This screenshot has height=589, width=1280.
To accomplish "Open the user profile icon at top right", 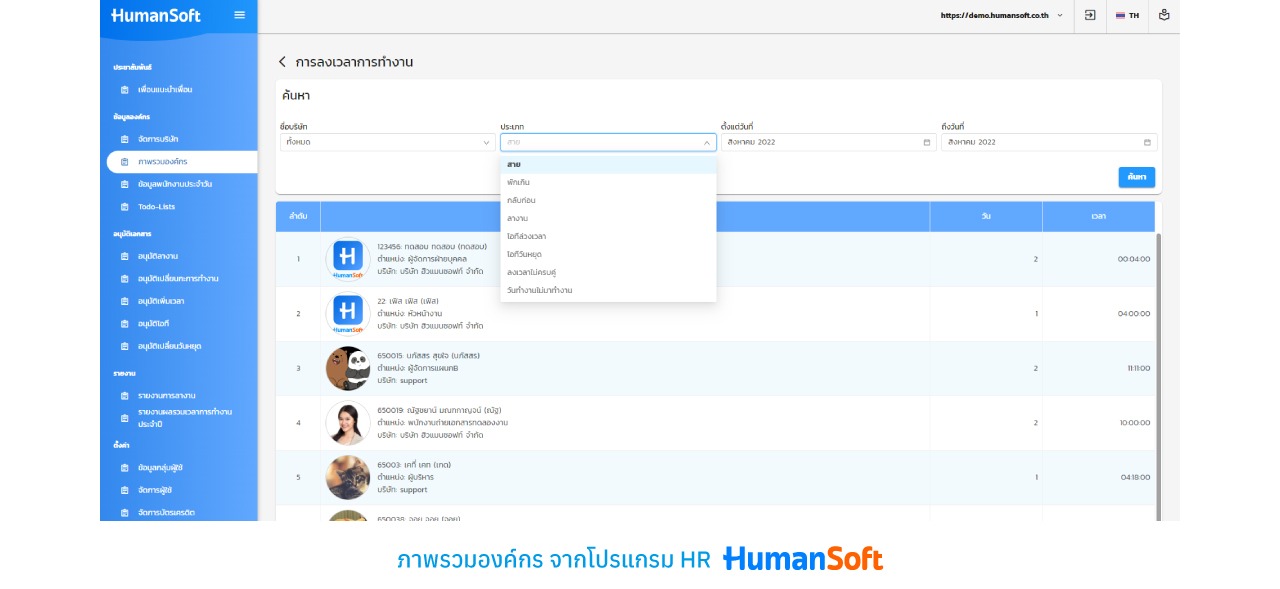I will (x=1164, y=15).
